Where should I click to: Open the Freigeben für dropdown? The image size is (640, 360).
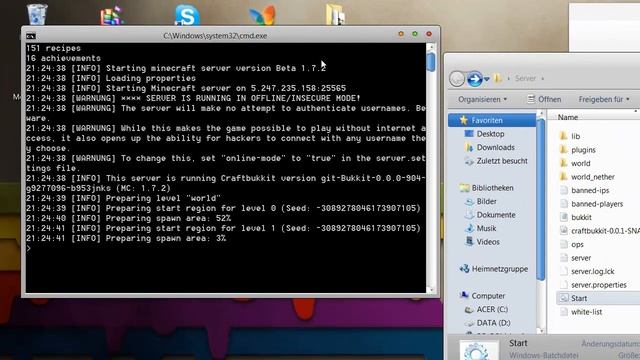pos(604,99)
